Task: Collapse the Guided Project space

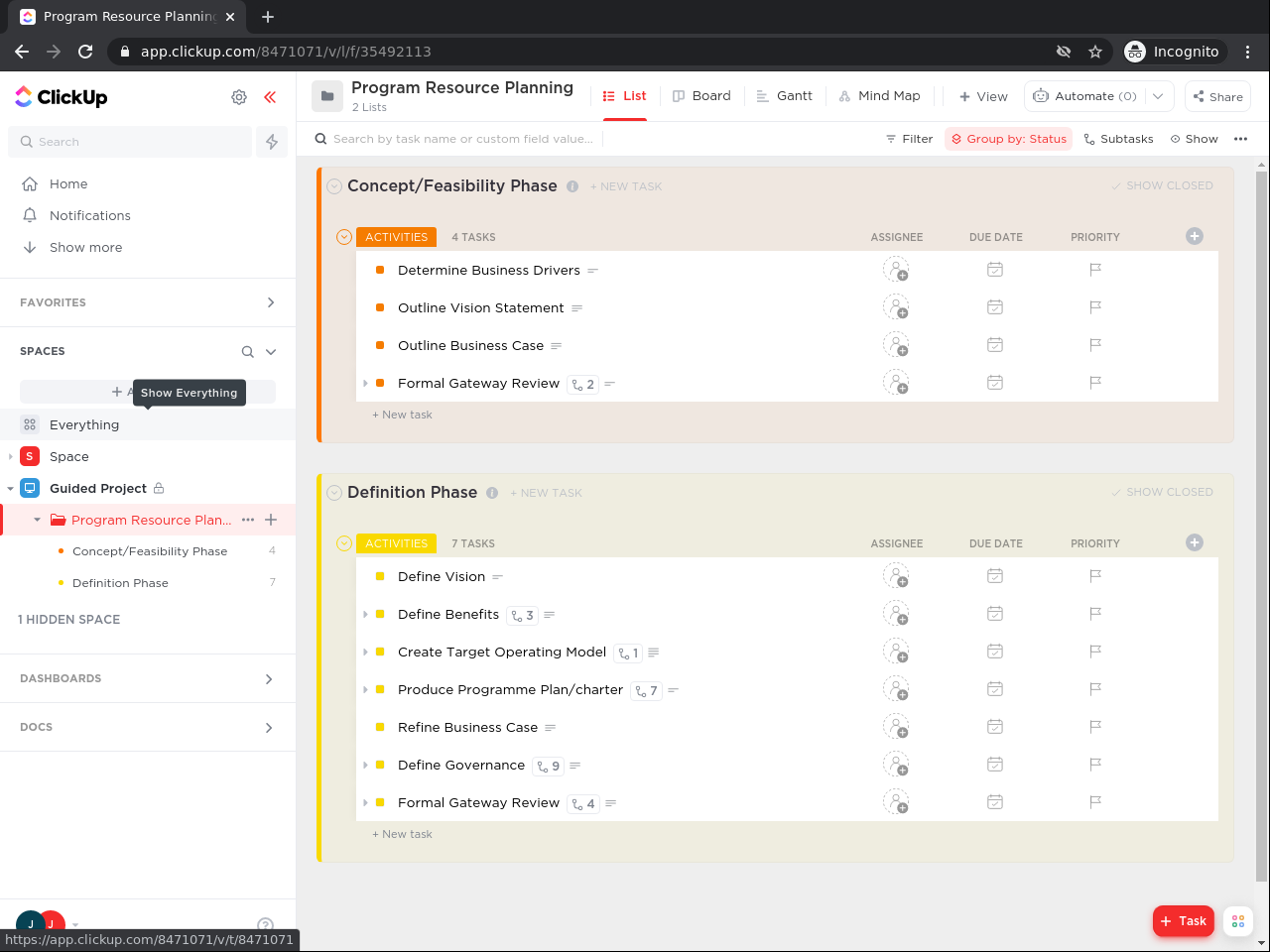Action: (x=10, y=488)
